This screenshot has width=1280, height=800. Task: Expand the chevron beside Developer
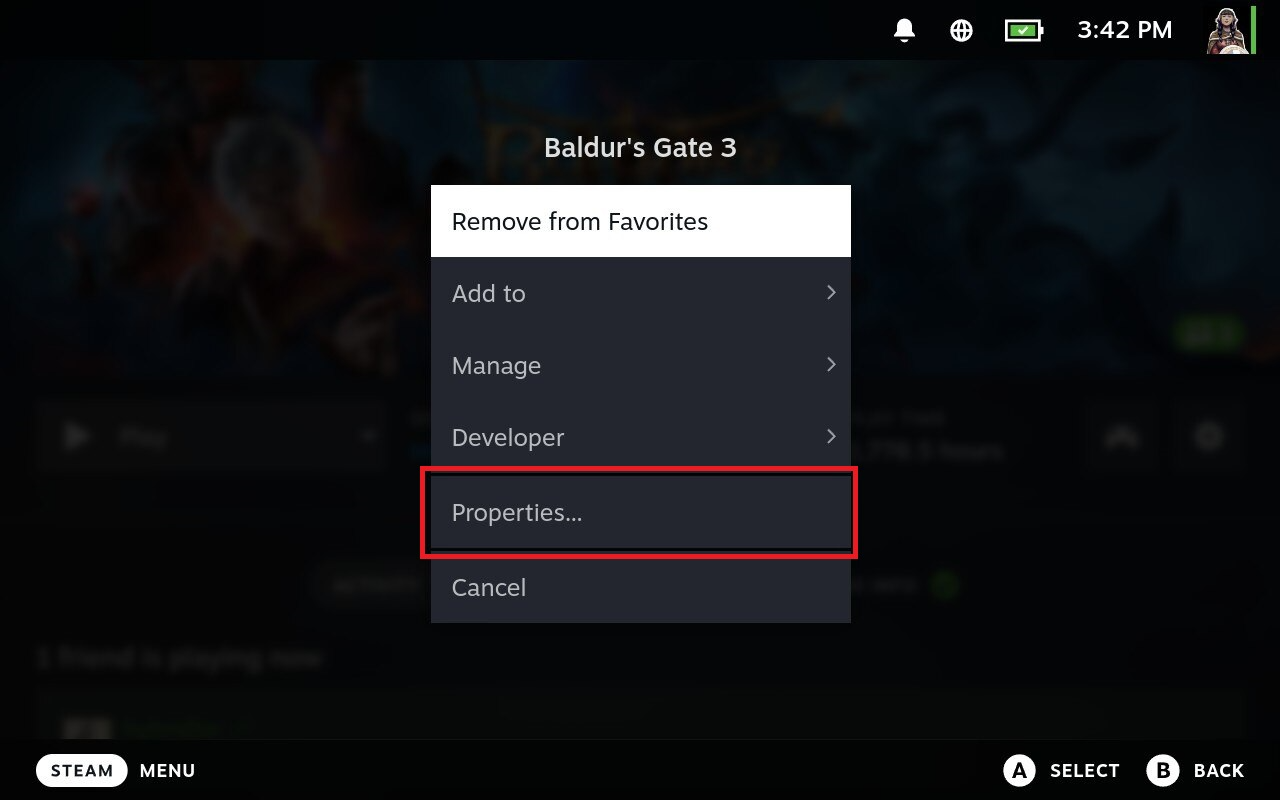coord(831,436)
